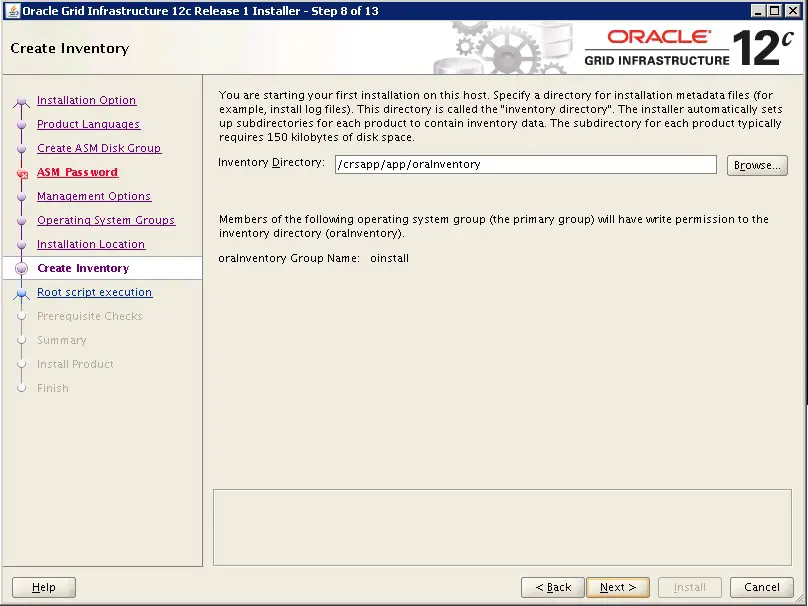
Task: Click the oinstall group name text
Action: click(x=390, y=258)
